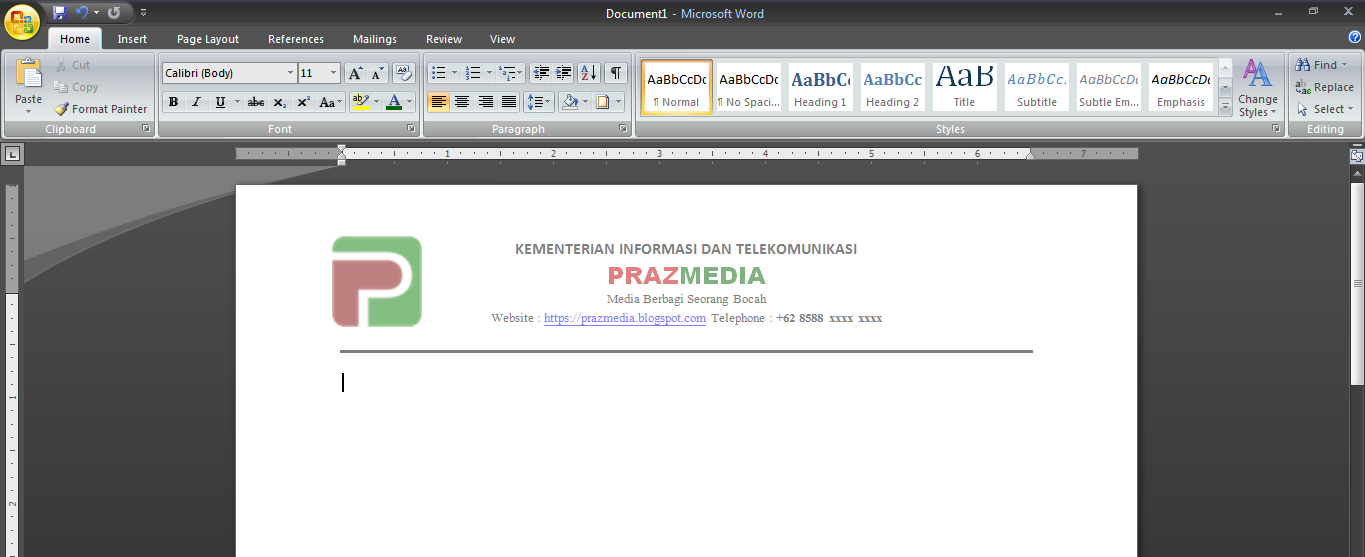Open Multilevel List dropdown

coord(511,73)
